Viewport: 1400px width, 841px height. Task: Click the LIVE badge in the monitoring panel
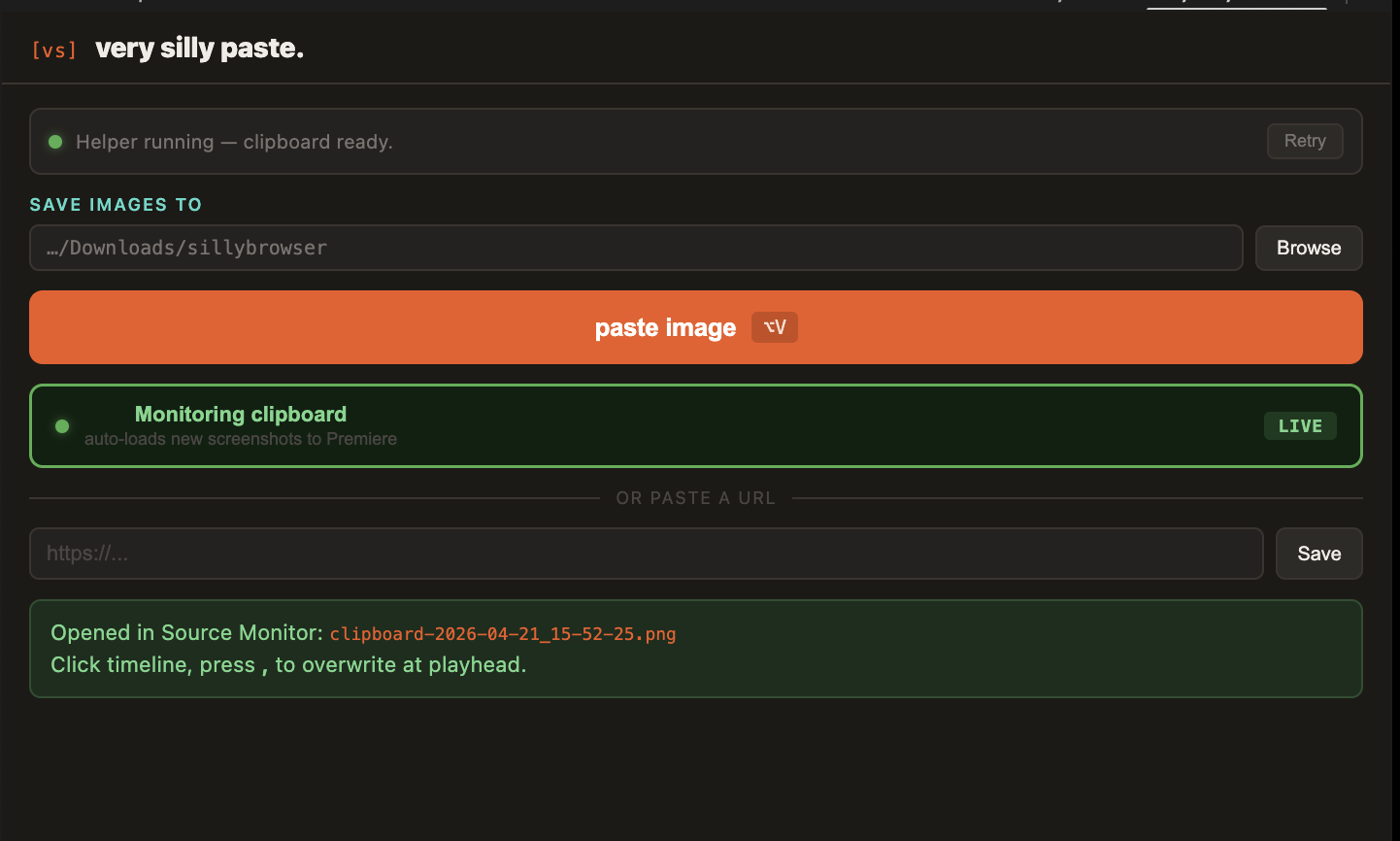coord(1300,425)
